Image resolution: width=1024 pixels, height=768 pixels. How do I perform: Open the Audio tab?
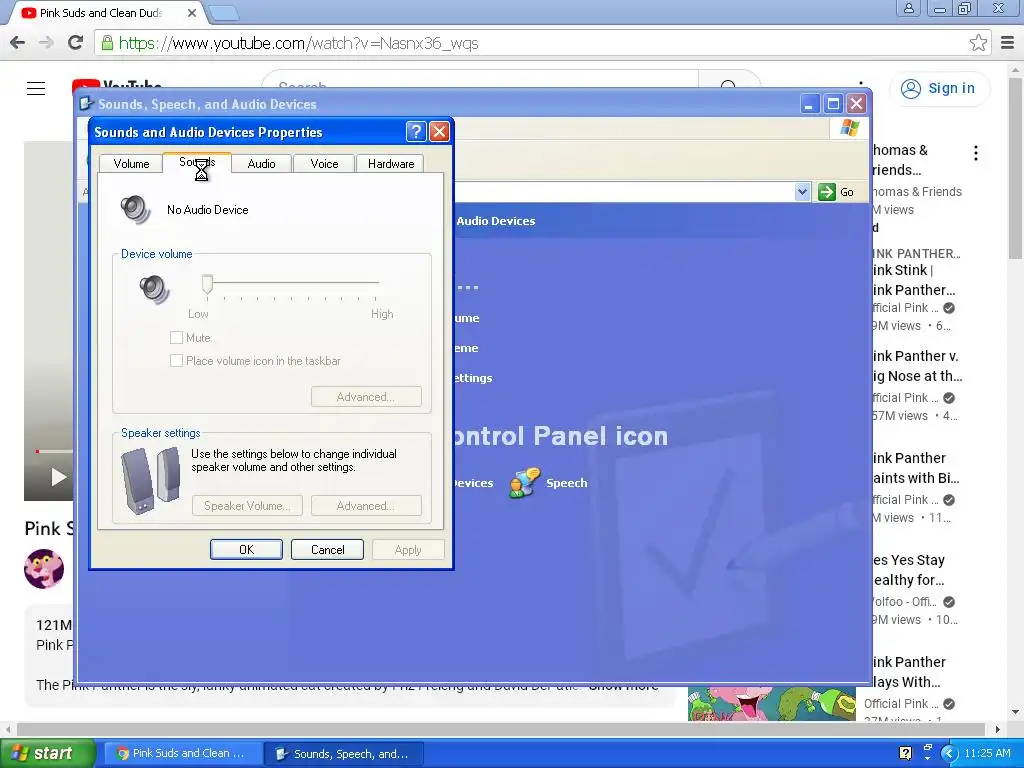pos(261,163)
